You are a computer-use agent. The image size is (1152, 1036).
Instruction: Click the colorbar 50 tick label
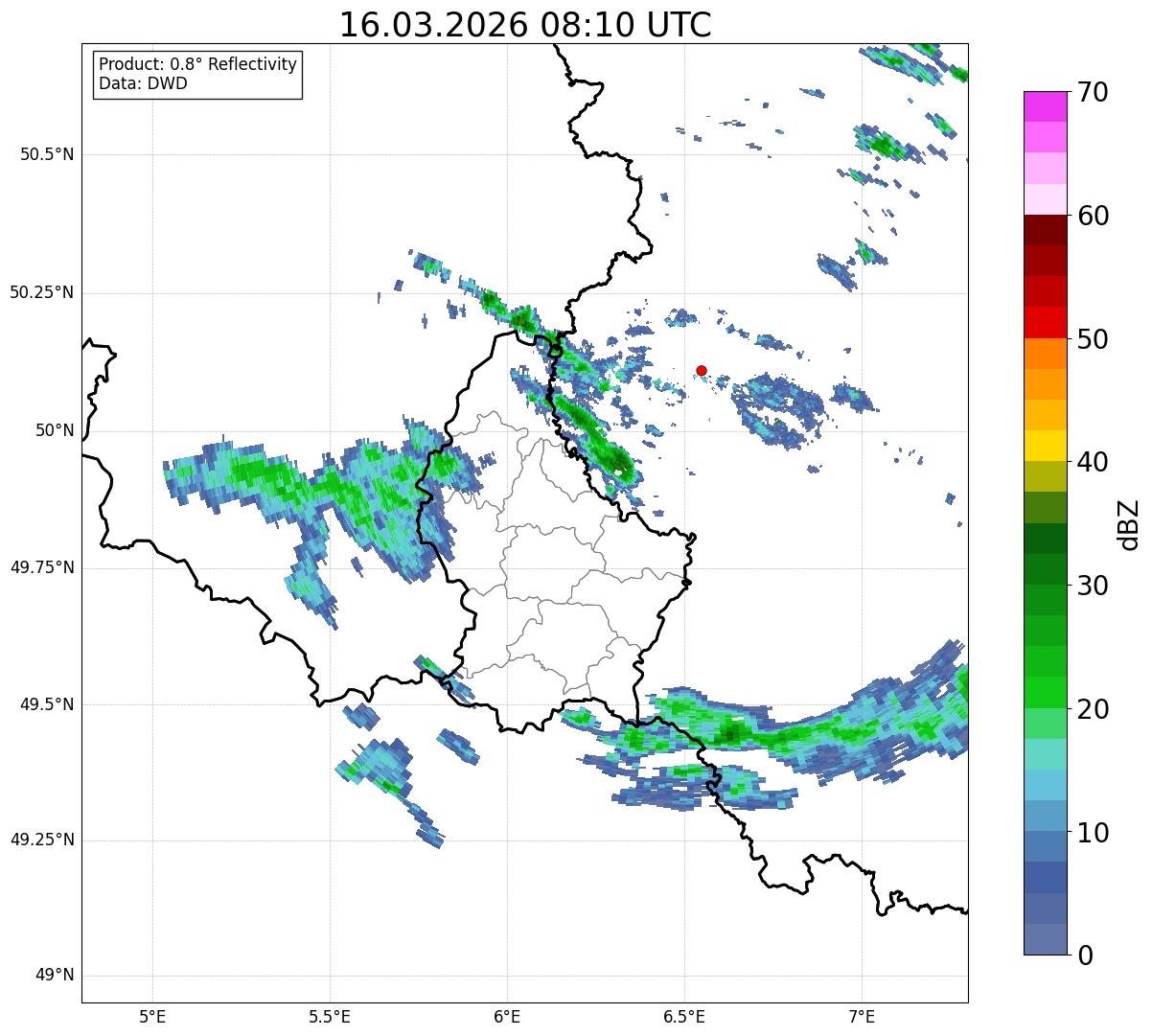coord(1093,339)
